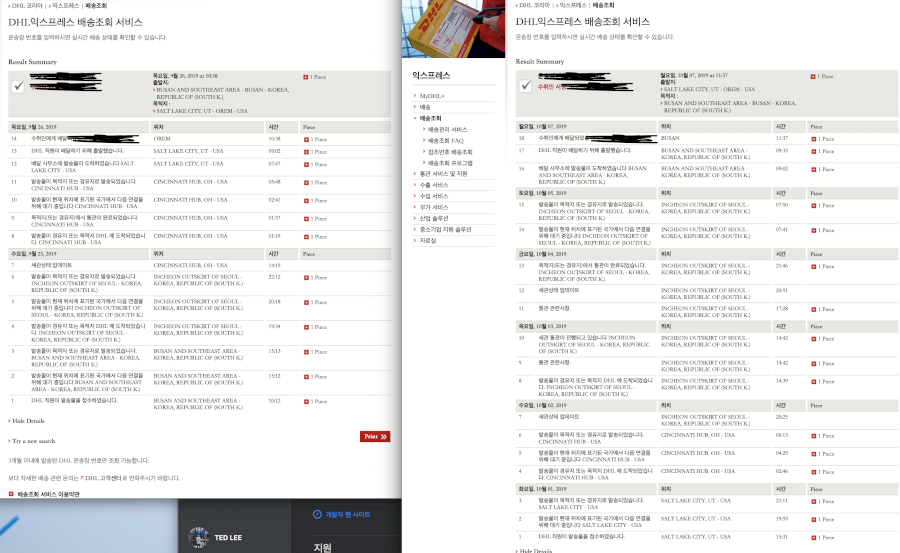900x553 pixels.
Task: Click the DHL package courier banner image
Action: click(453, 29)
